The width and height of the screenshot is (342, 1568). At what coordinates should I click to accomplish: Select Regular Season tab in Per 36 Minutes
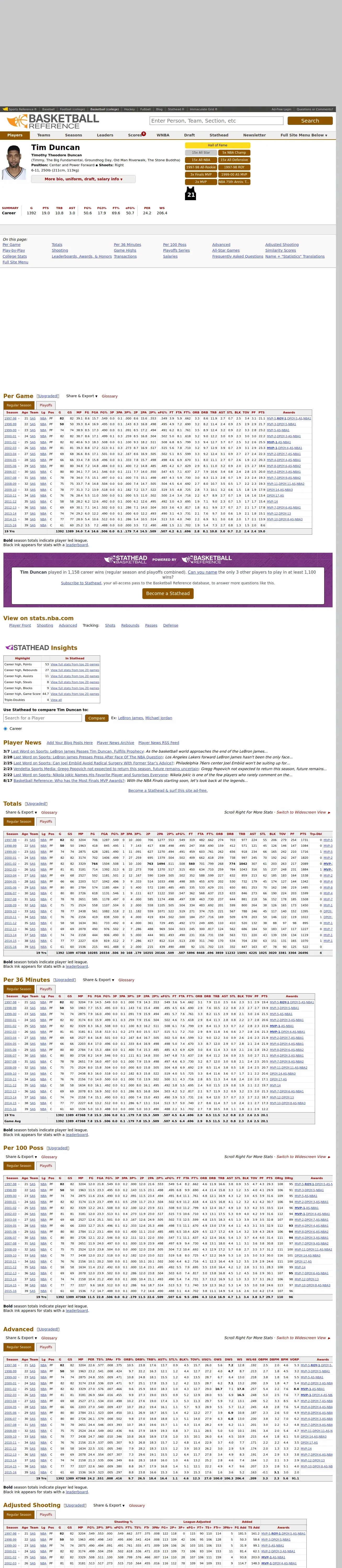18,989
